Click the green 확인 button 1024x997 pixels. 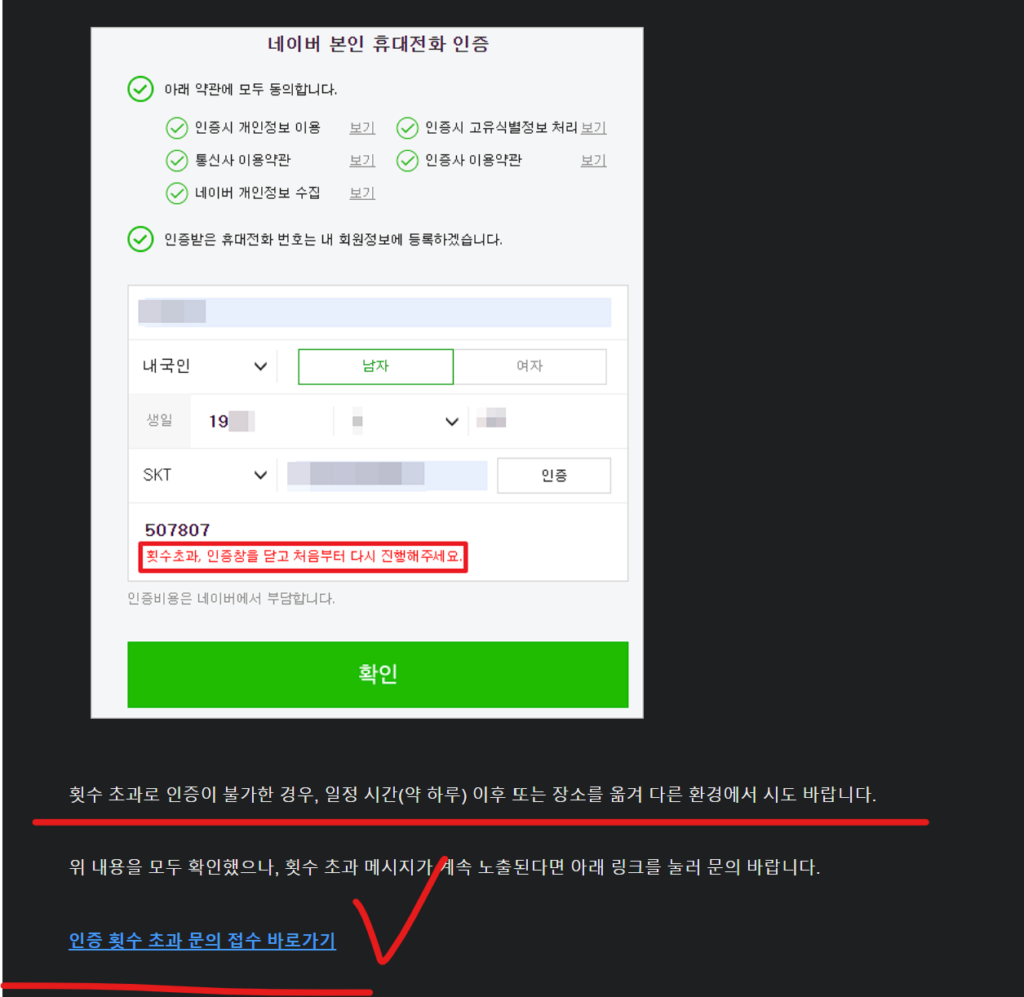pyautogui.click(x=377, y=674)
